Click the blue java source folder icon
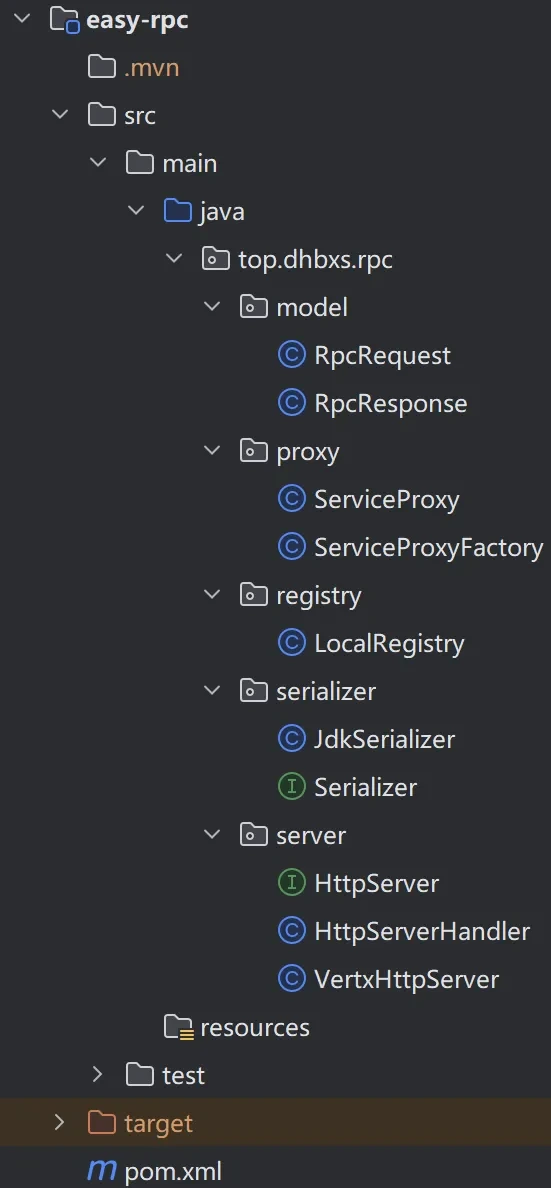 [x=177, y=211]
